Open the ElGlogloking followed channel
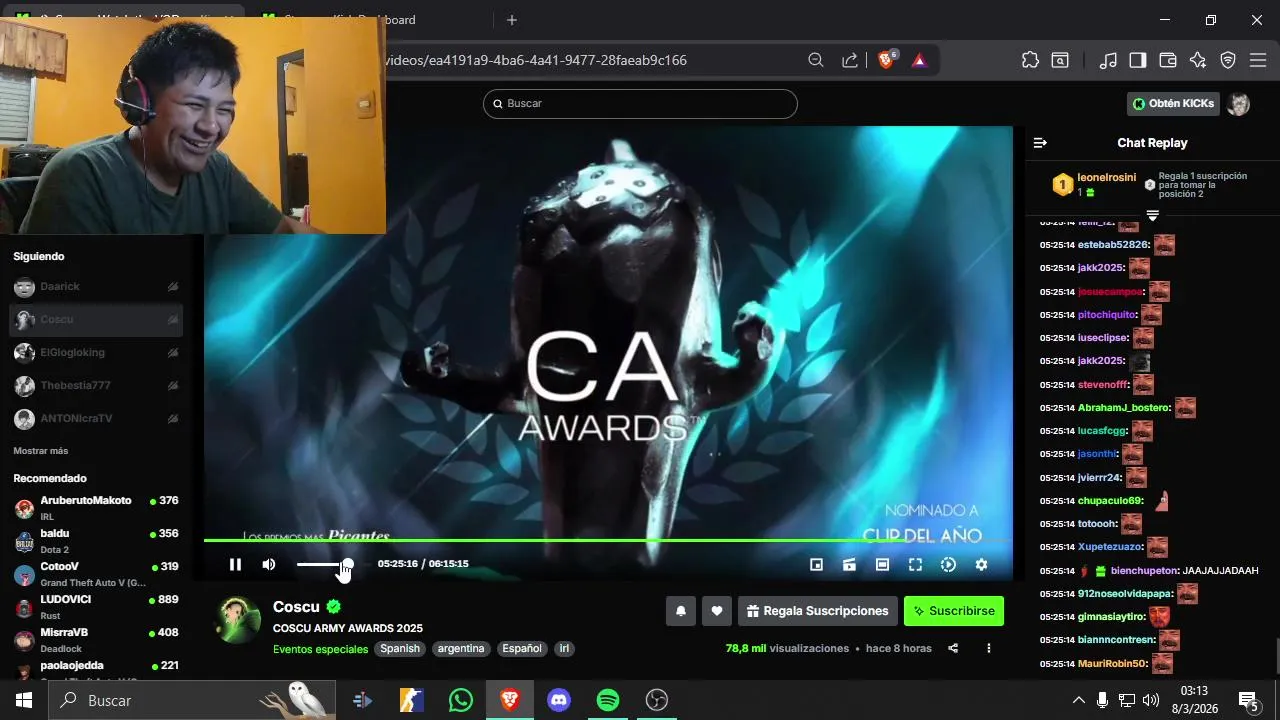This screenshot has height=720, width=1280. pyautogui.click(x=96, y=353)
